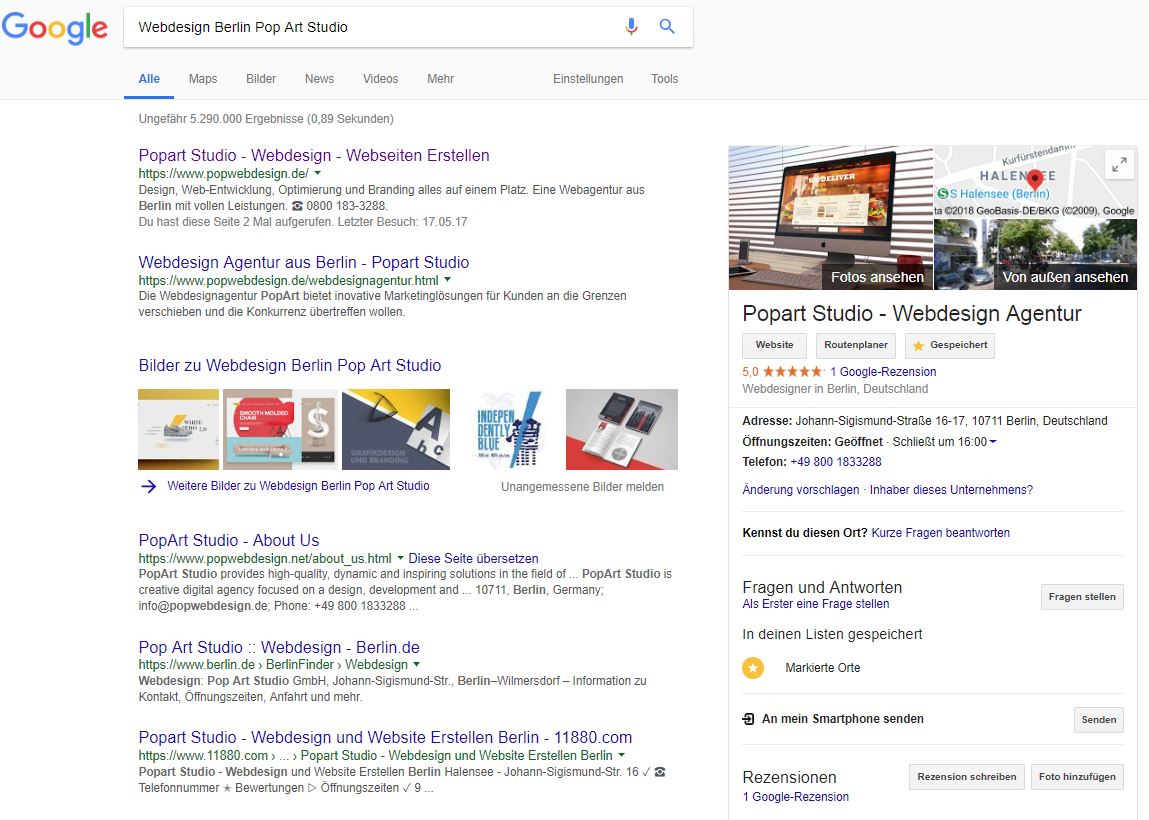Screen dimensions: 1149x820
Task: Click the Website button in knowledge panel
Action: coord(775,345)
